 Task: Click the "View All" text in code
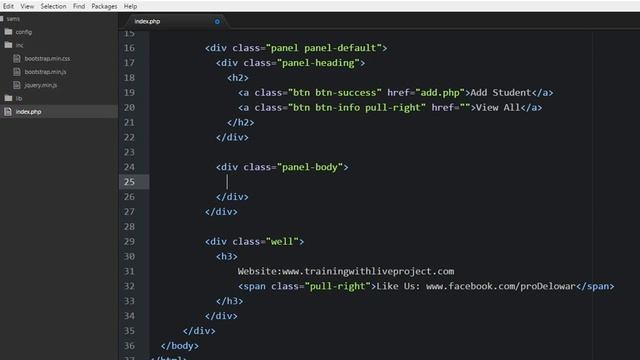(x=498, y=108)
